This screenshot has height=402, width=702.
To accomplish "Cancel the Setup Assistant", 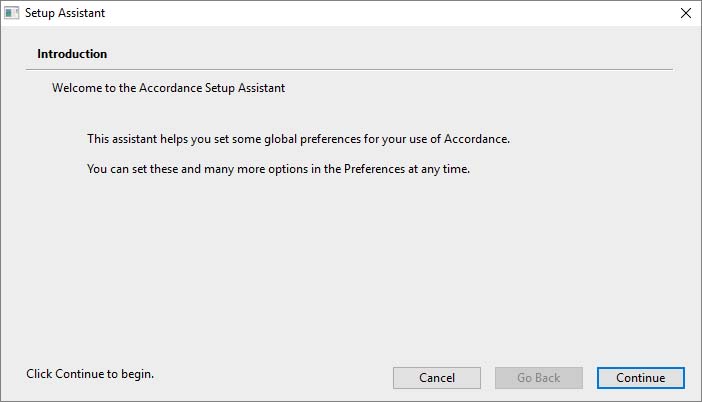I will [437, 378].
